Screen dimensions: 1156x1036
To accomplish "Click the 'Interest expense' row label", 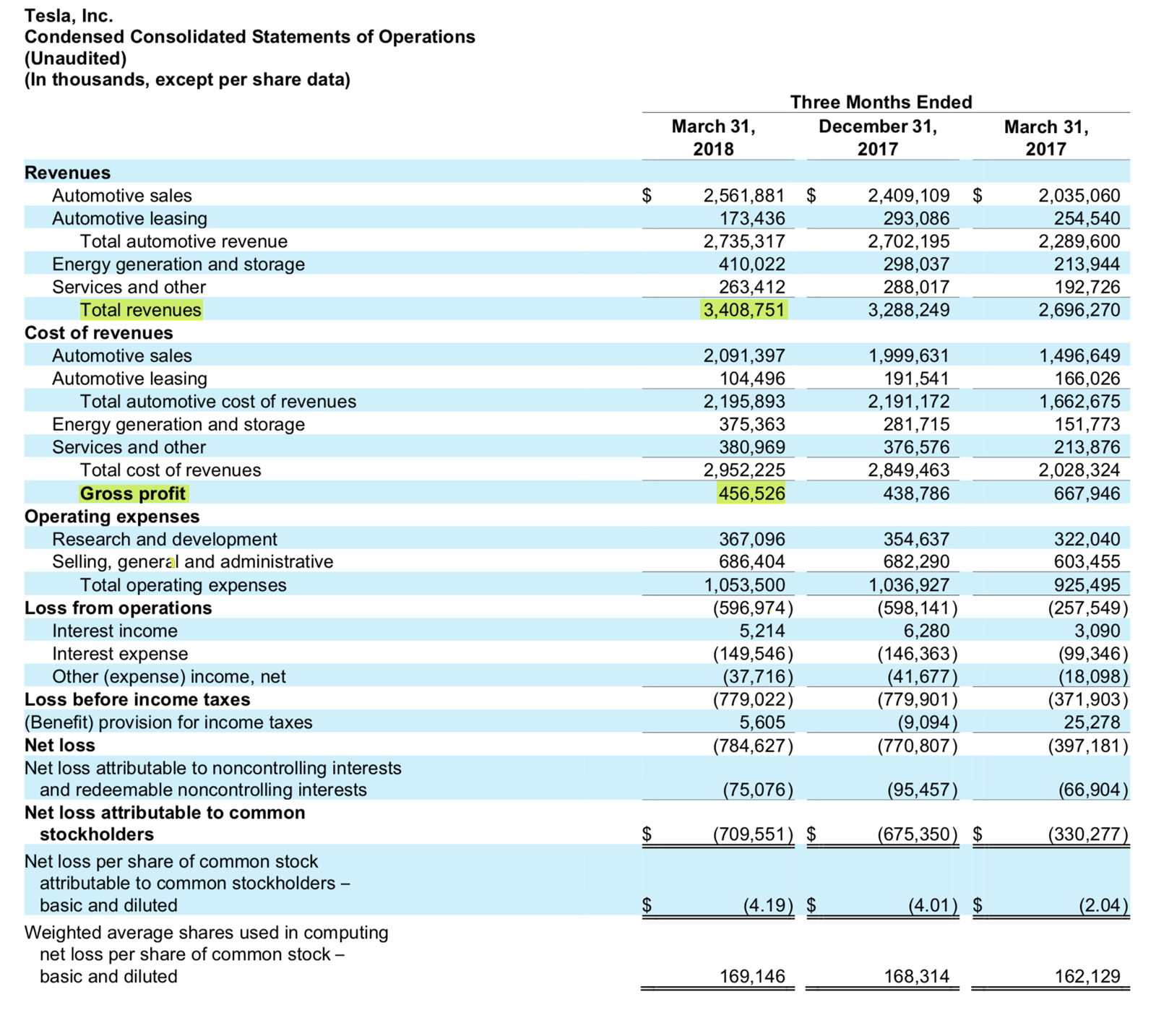I will coord(120,655).
